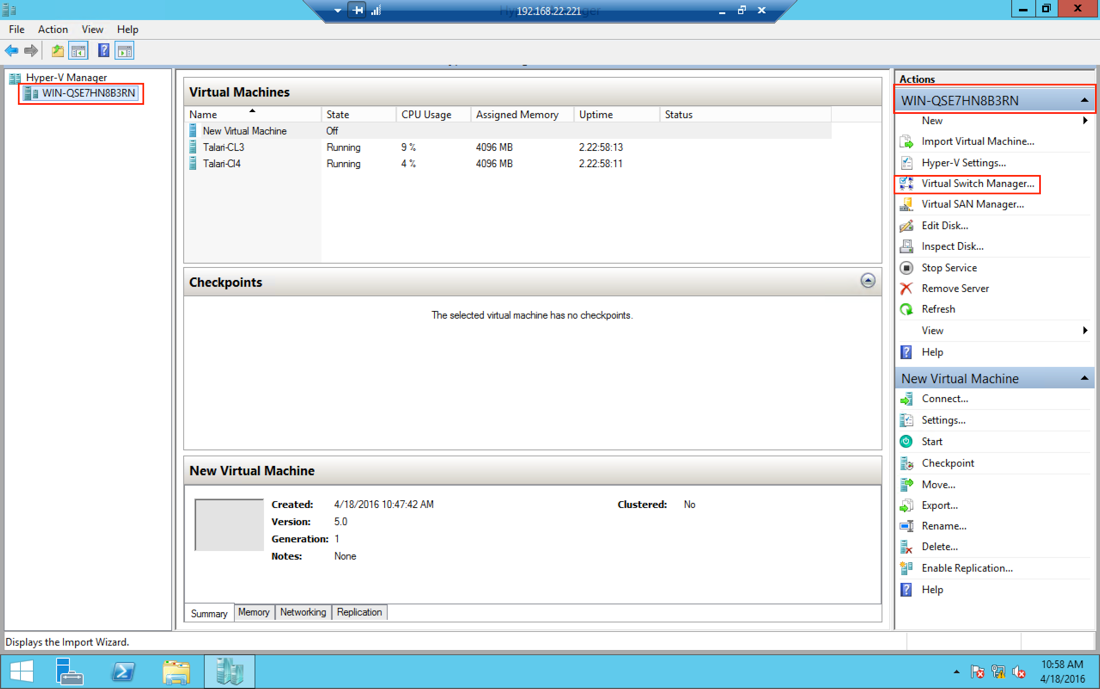Open the Help menu
This screenshot has height=689, width=1100.
[x=127, y=29]
